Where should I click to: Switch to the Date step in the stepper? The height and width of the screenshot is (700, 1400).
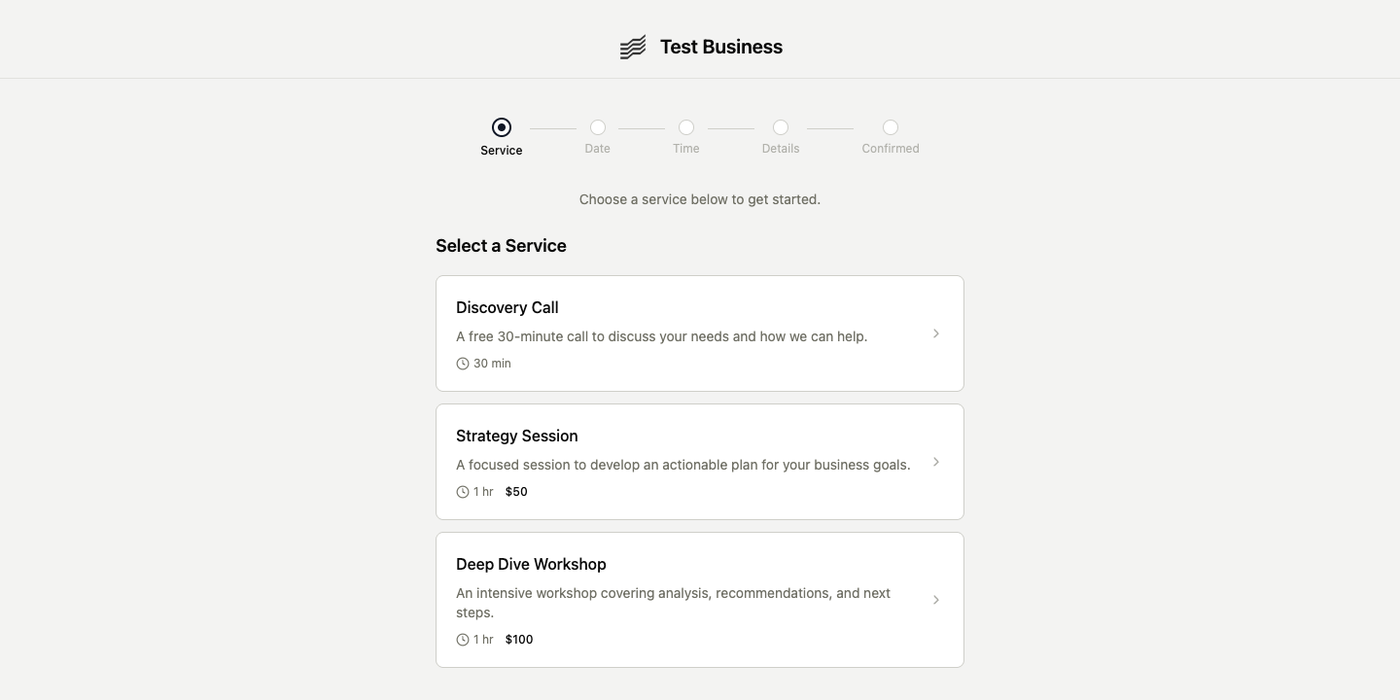coord(597,127)
